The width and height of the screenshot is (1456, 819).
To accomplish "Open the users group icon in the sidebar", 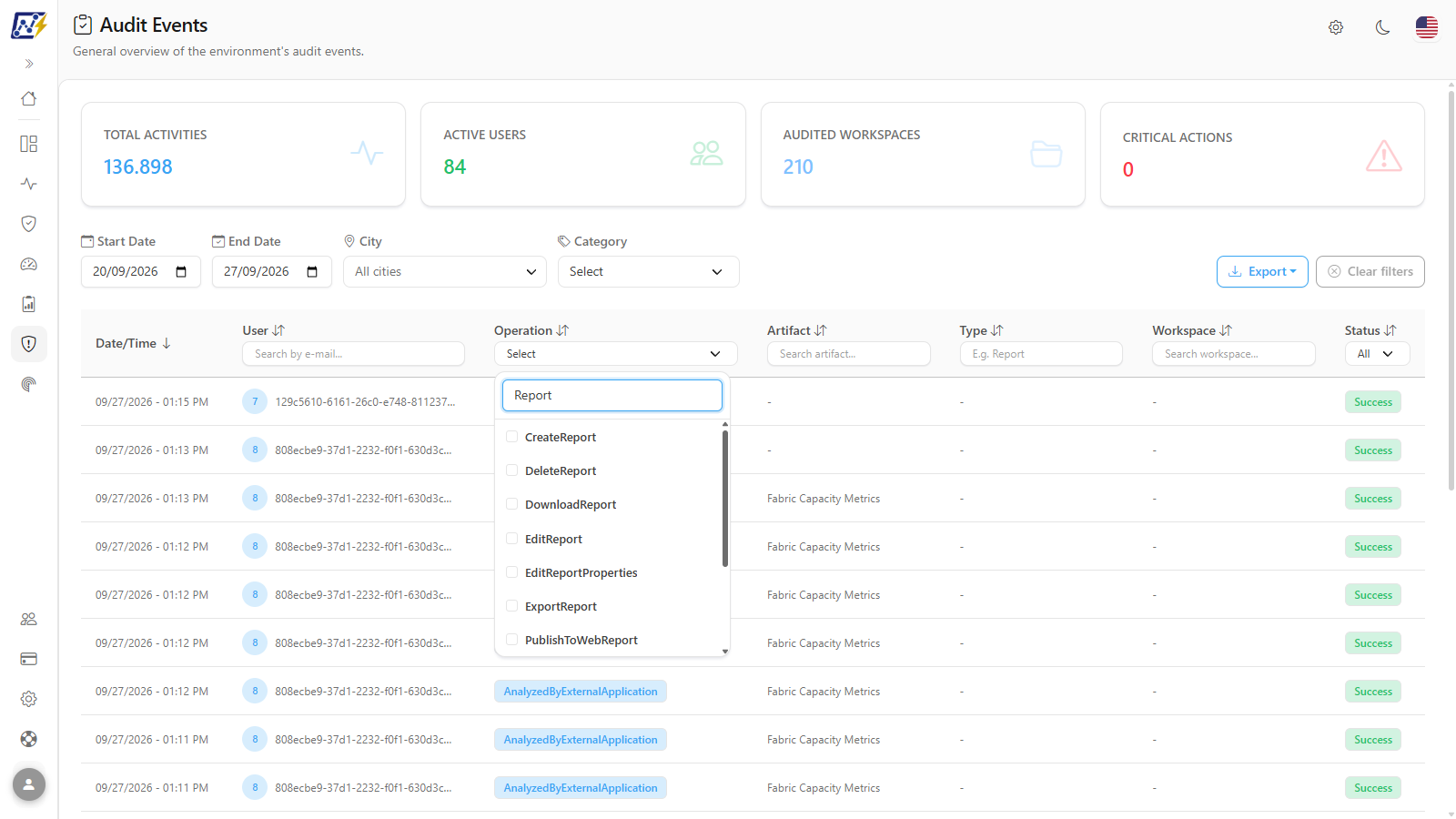I will pos(29,619).
